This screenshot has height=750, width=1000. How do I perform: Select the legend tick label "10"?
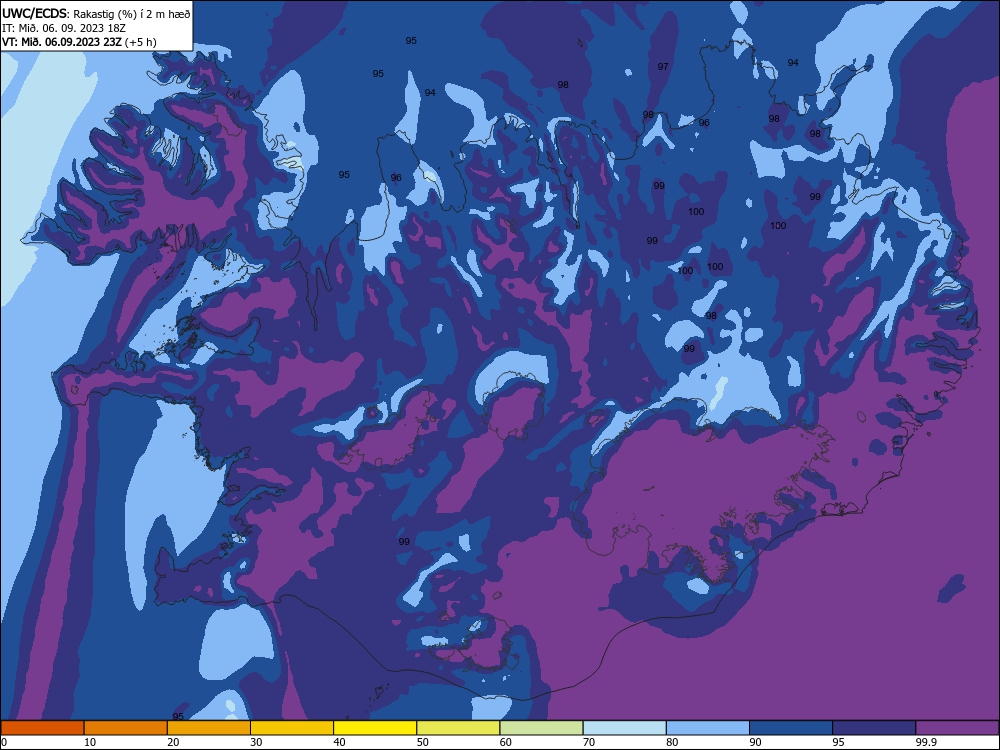click(x=90, y=742)
